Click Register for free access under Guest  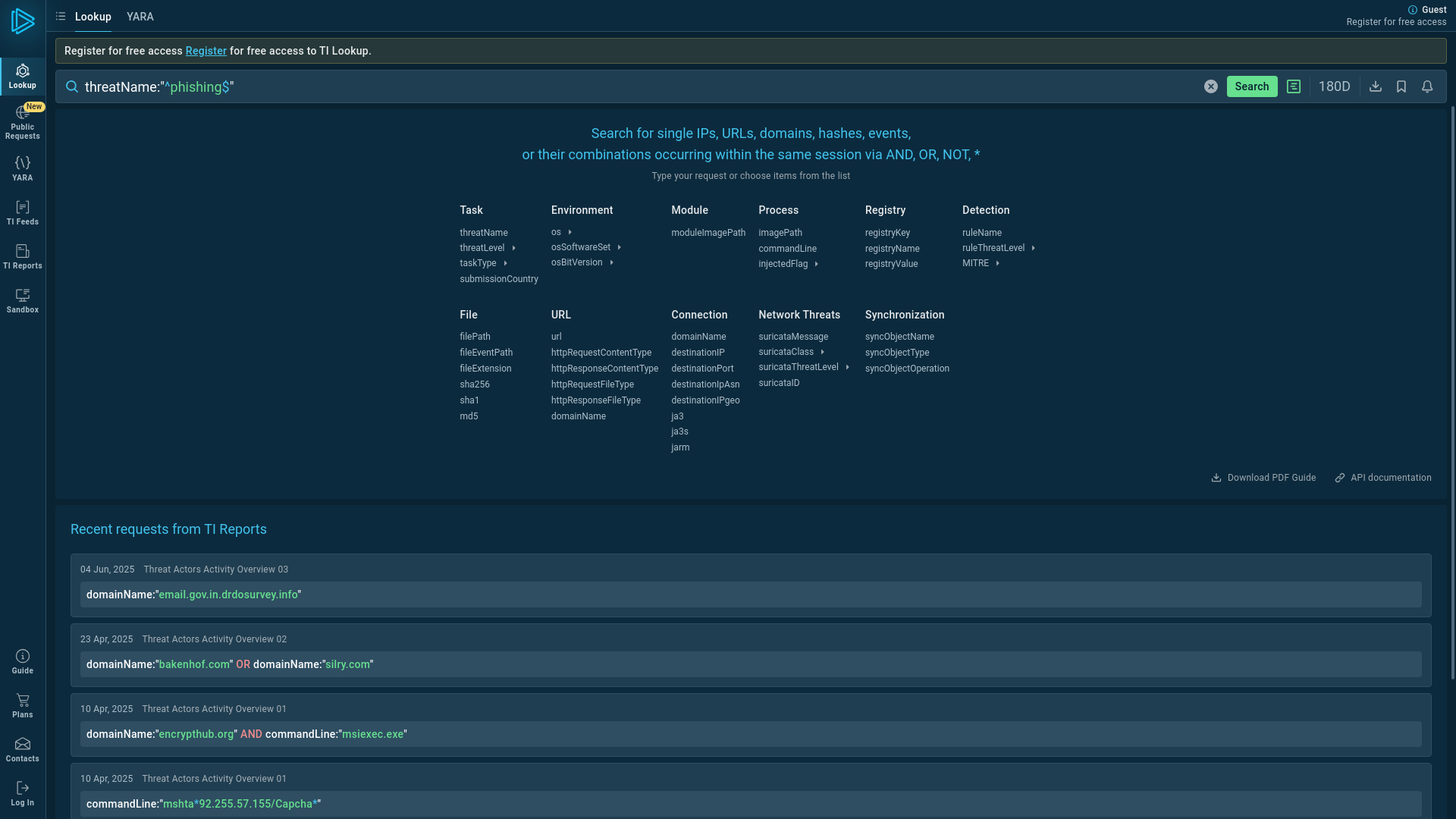point(1396,22)
